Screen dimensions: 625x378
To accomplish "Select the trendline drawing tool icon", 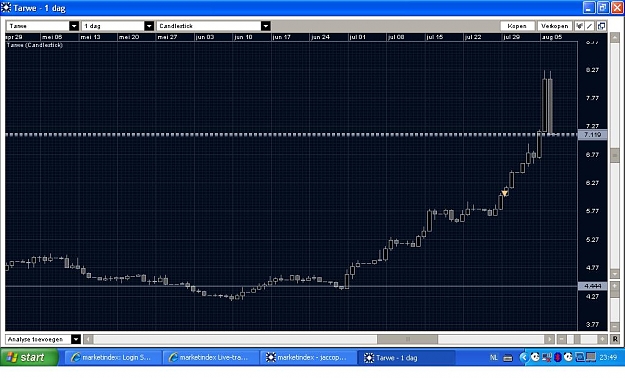I will 590,26.
